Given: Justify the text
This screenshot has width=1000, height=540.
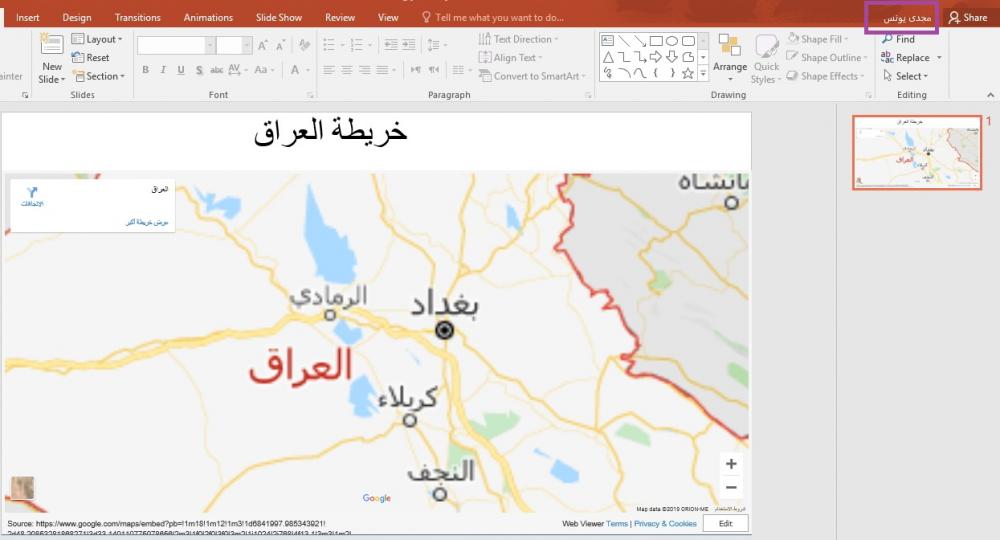Looking at the screenshot, I should pyautogui.click(x=383, y=70).
